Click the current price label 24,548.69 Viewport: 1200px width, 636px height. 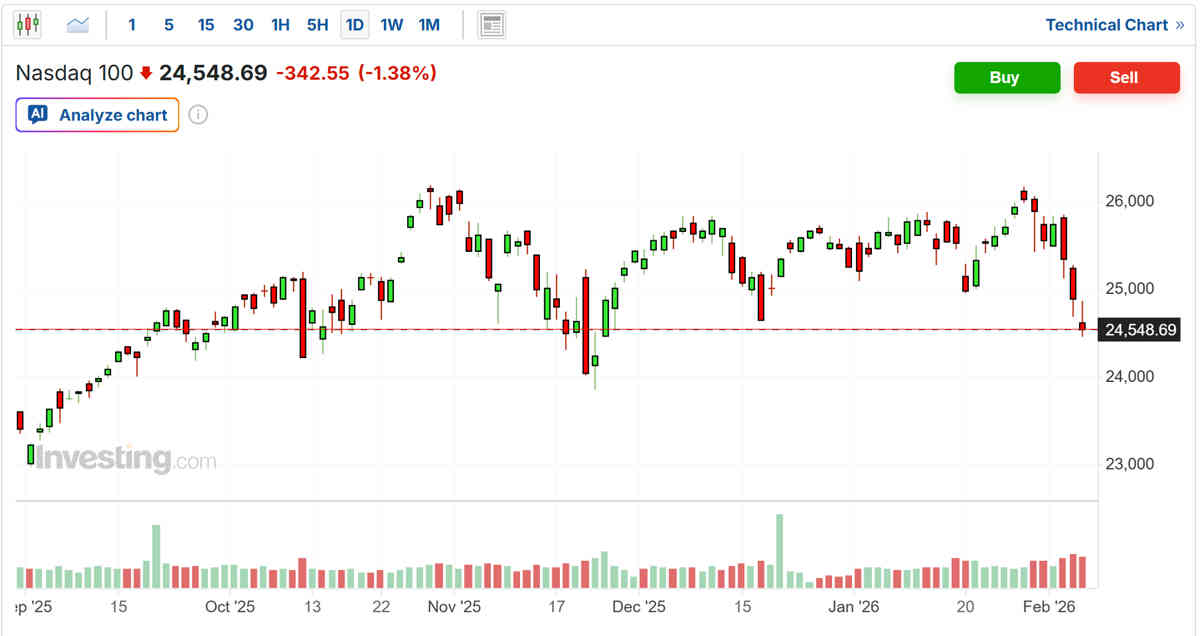pos(1139,329)
